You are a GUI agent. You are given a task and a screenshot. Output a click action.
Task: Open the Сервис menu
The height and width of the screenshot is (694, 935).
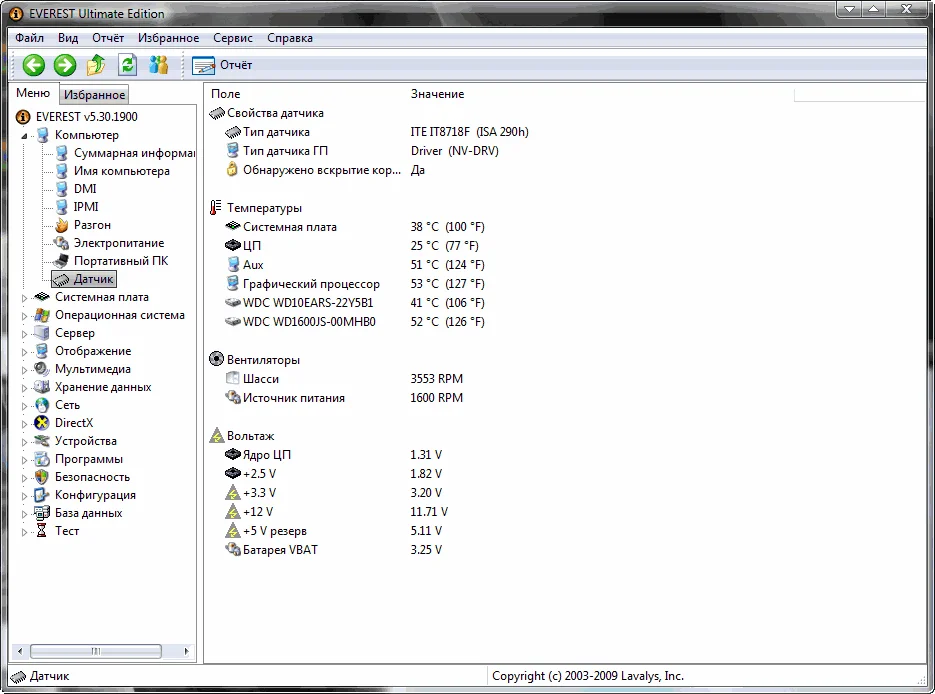233,38
